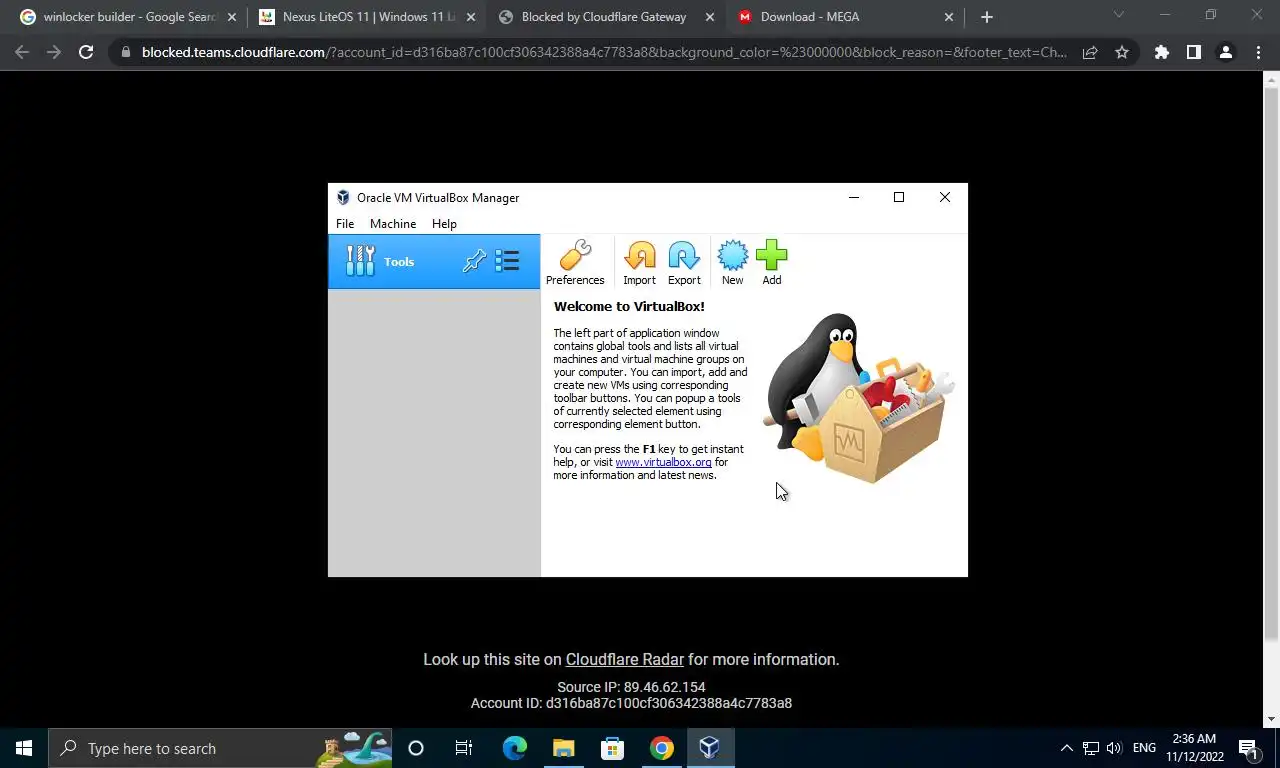This screenshot has width=1280, height=768.
Task: Click the site lock icon
Action: (125, 52)
